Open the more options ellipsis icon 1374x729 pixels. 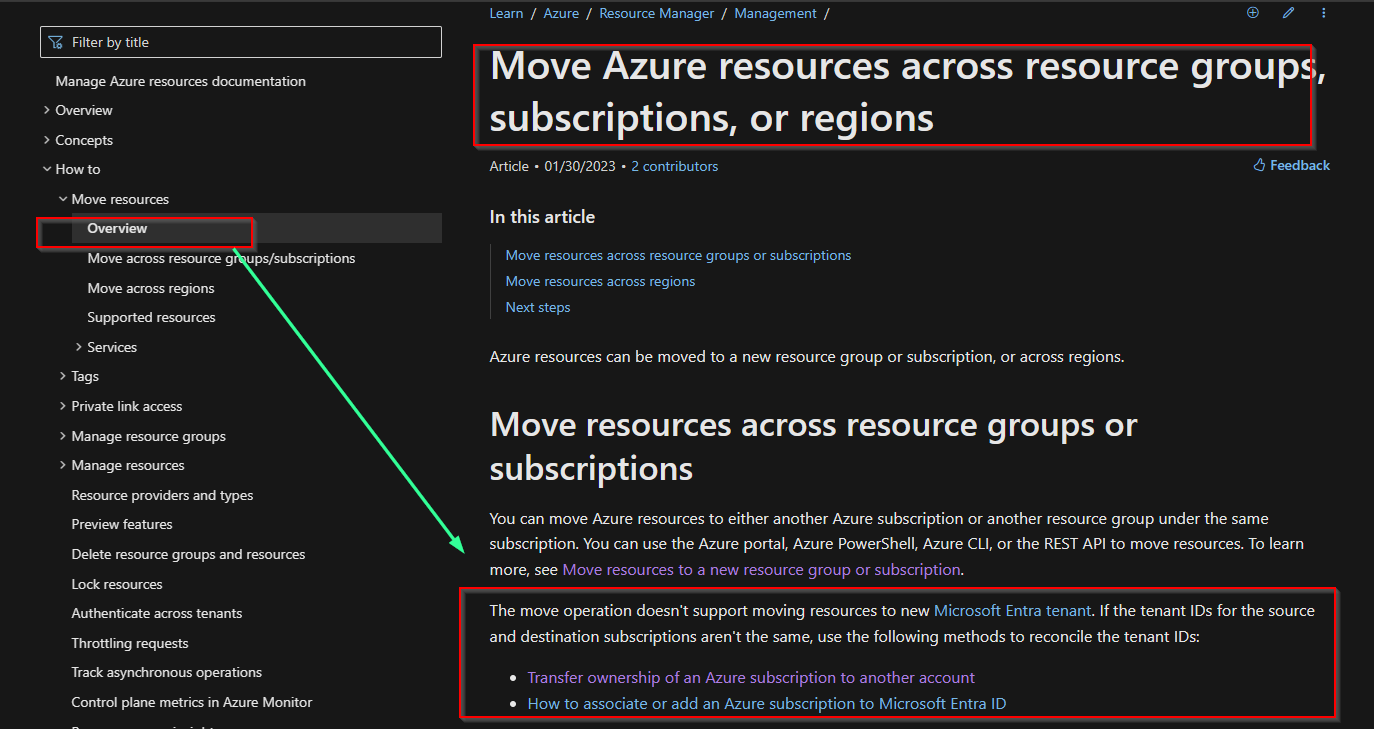coord(1323,12)
